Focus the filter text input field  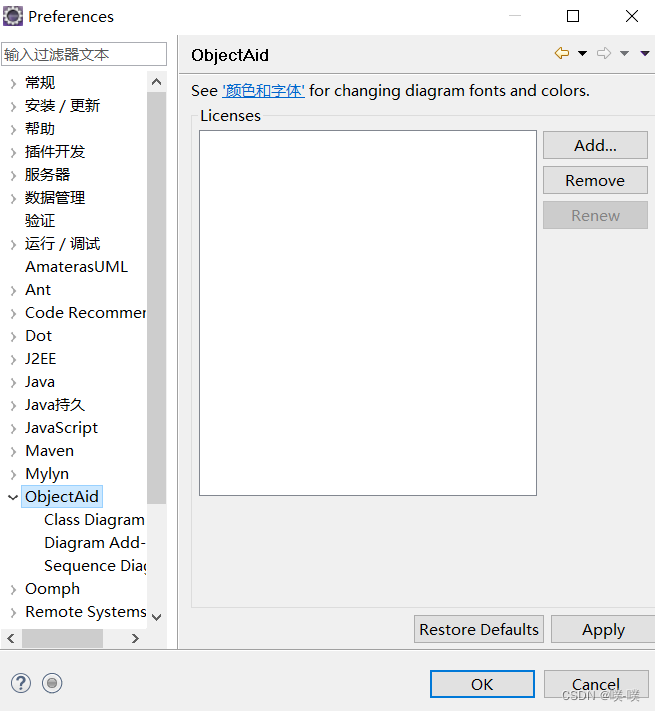(84, 54)
